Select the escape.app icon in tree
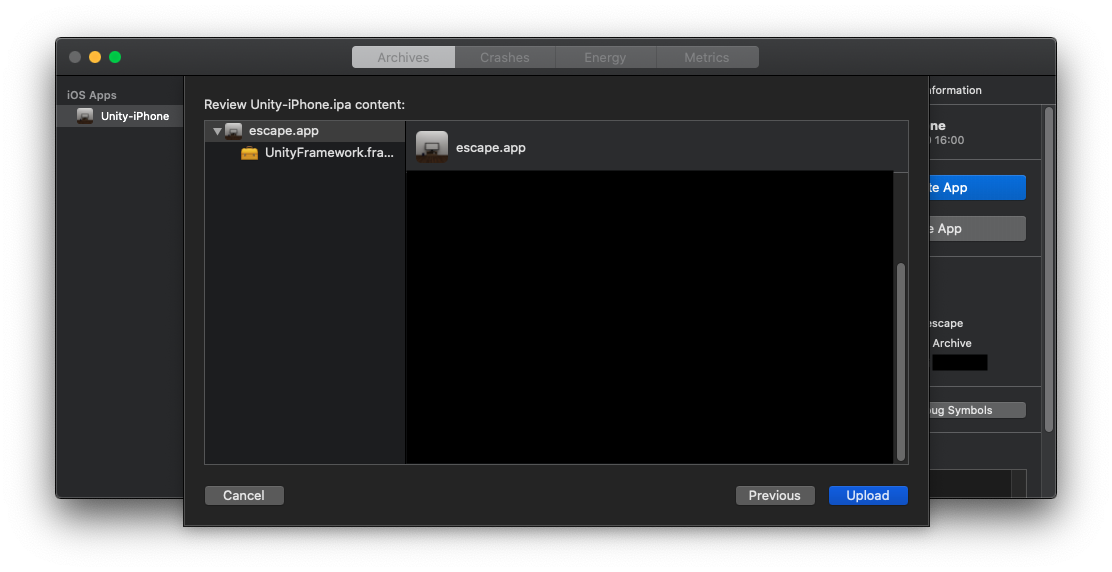Screen dimensions: 1112x572 (233, 131)
